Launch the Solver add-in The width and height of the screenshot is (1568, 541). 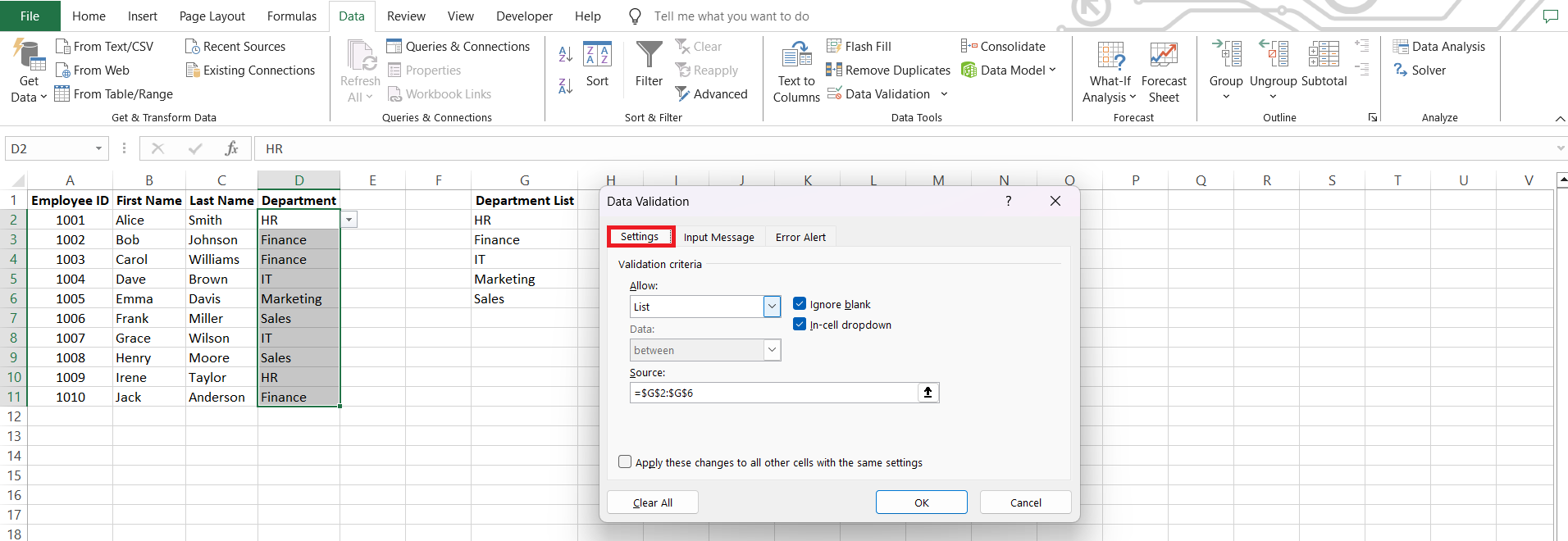point(1420,70)
